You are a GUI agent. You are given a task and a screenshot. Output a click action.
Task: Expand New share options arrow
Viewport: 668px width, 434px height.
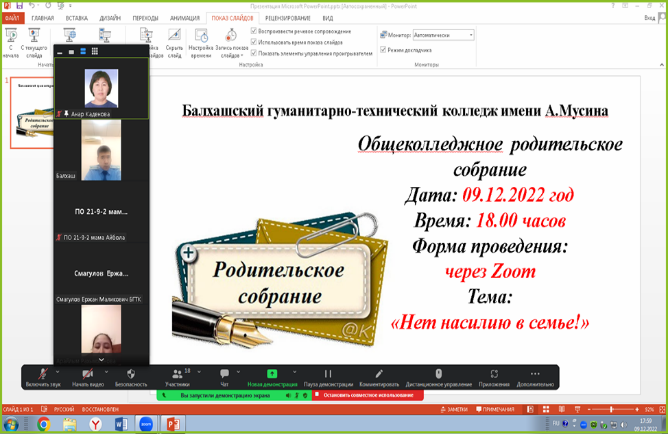pyautogui.click(x=294, y=372)
